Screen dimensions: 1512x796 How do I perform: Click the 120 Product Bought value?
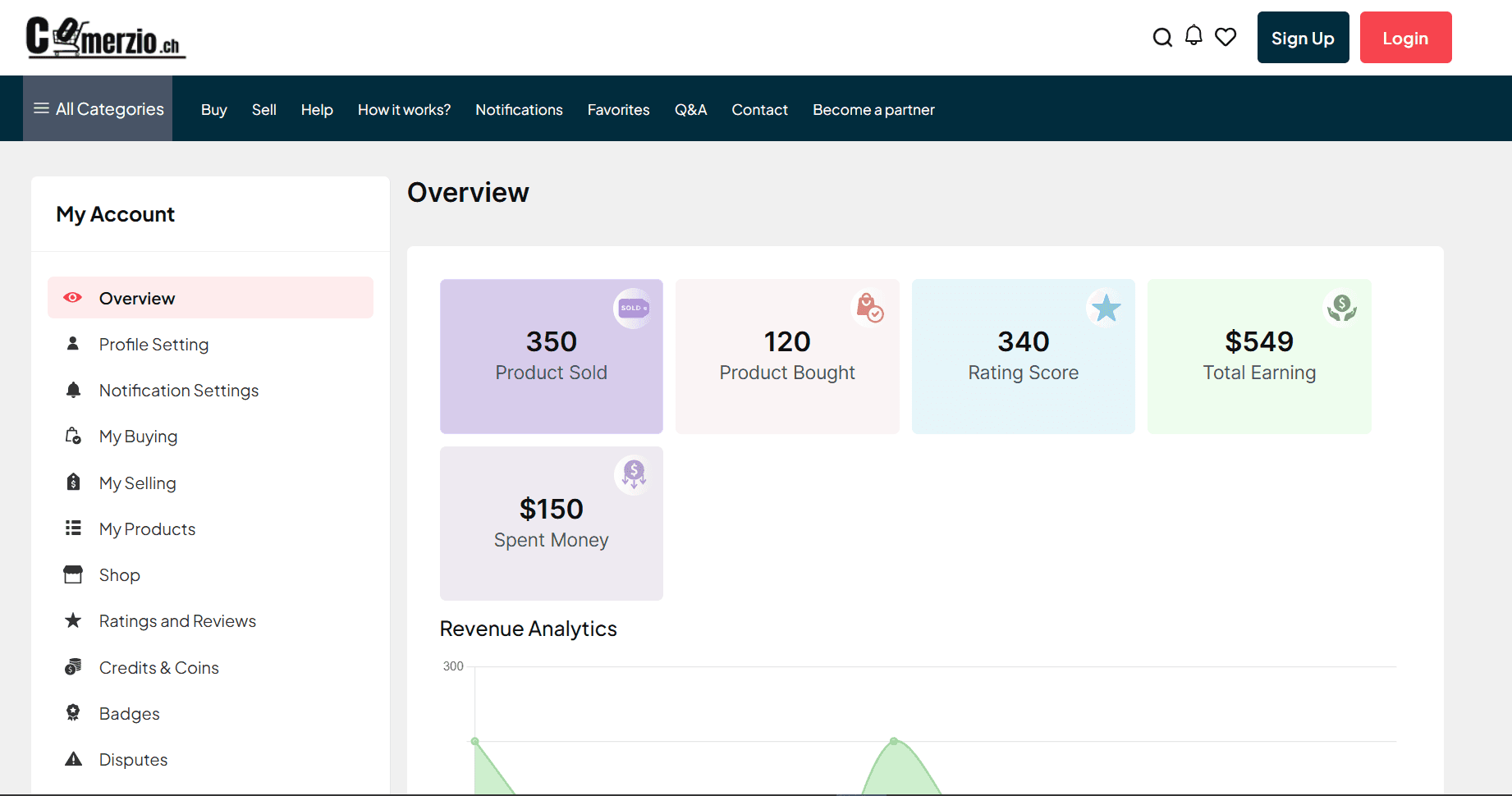(x=787, y=341)
